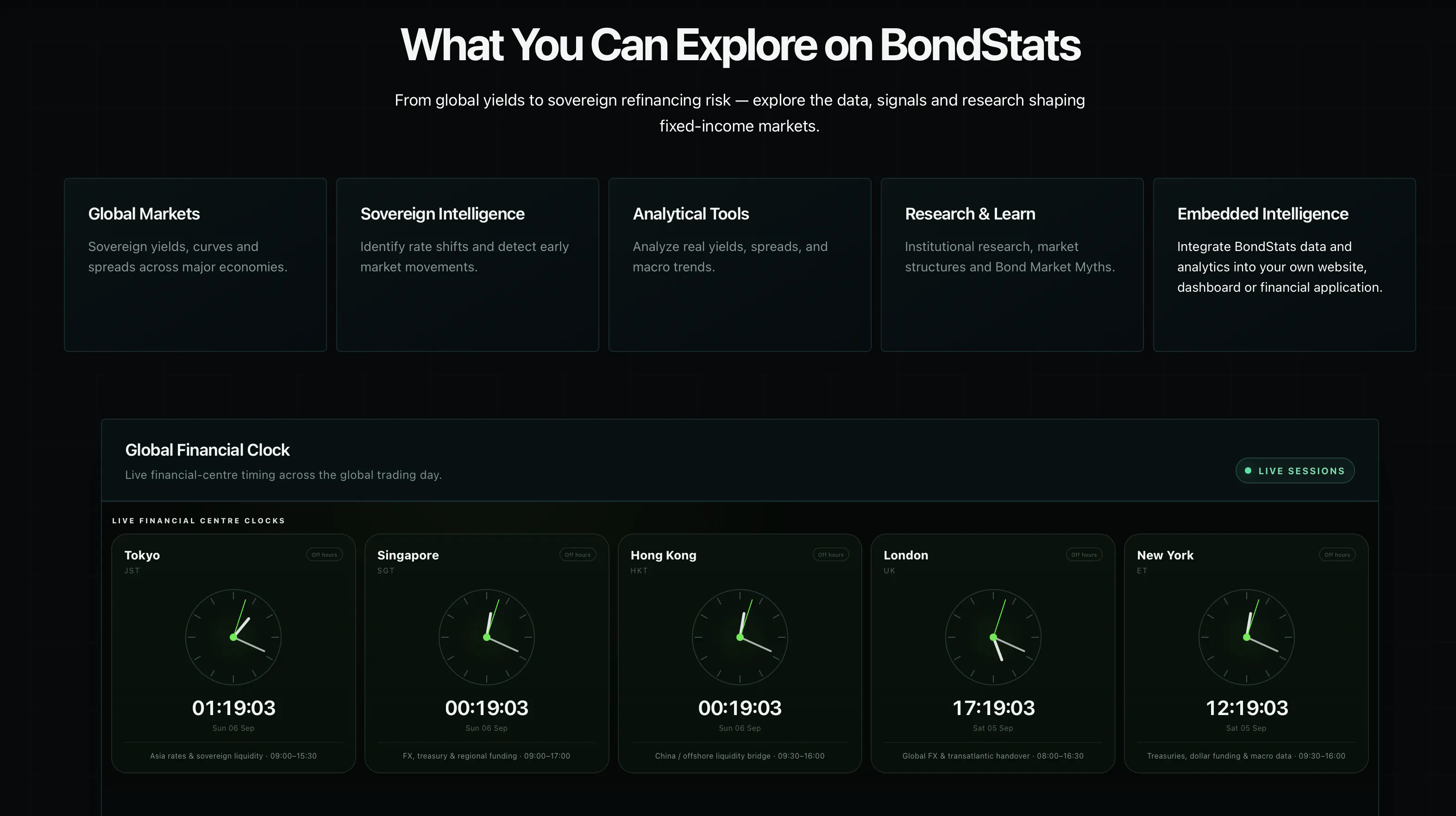
Task: Click the London analog clock face
Action: tap(993, 637)
